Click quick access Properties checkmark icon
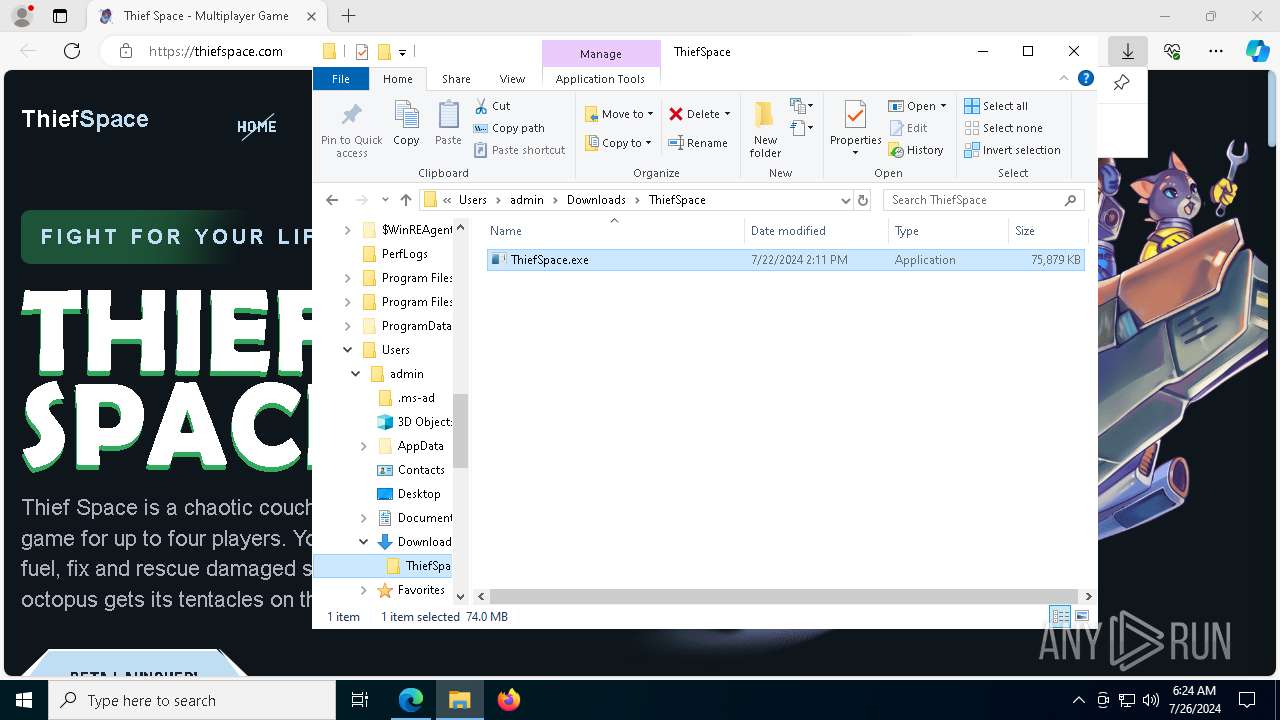Screen dimensions: 1280x720 click(361, 52)
